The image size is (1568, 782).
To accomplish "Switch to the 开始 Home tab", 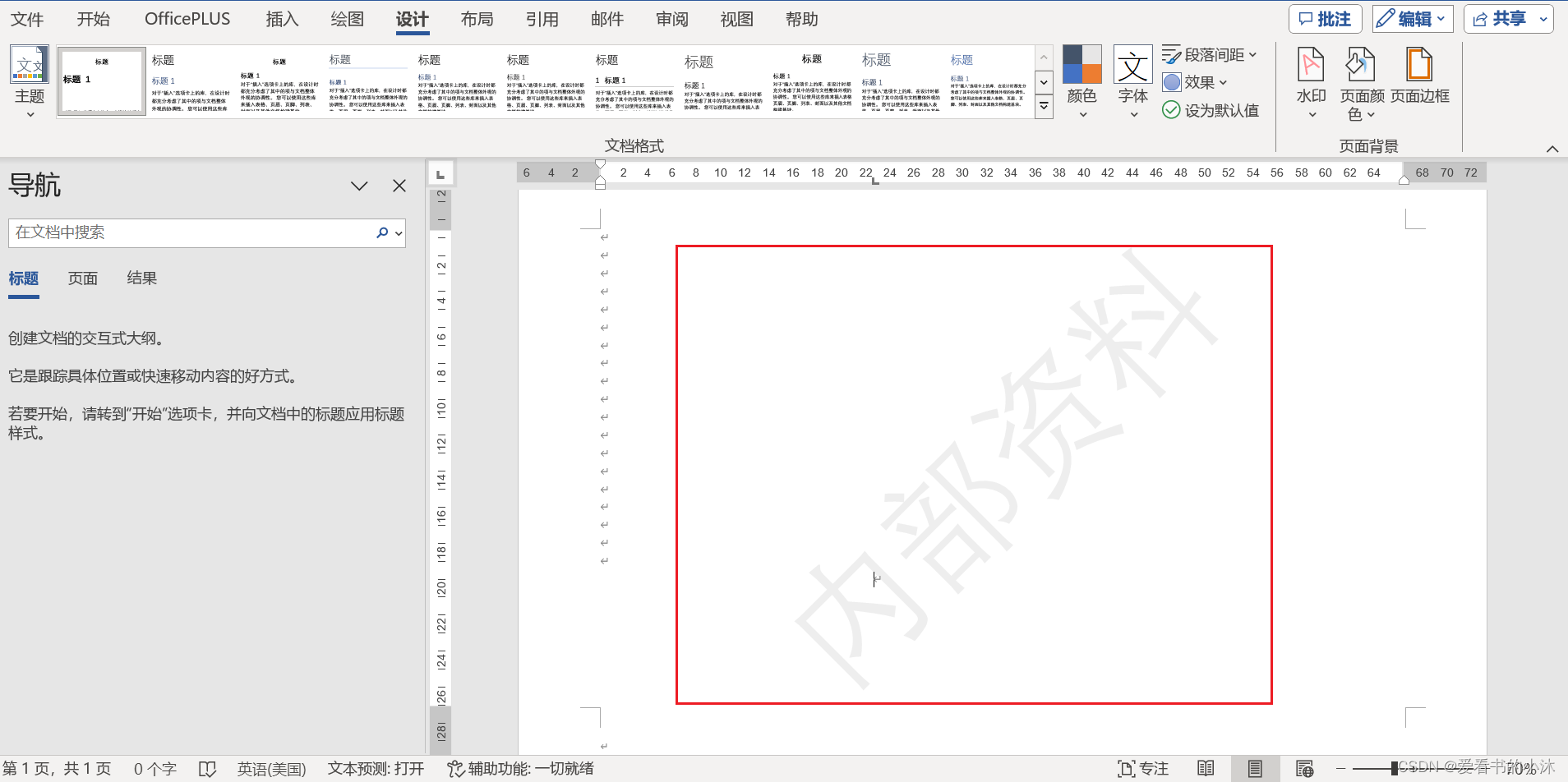I will tap(93, 19).
